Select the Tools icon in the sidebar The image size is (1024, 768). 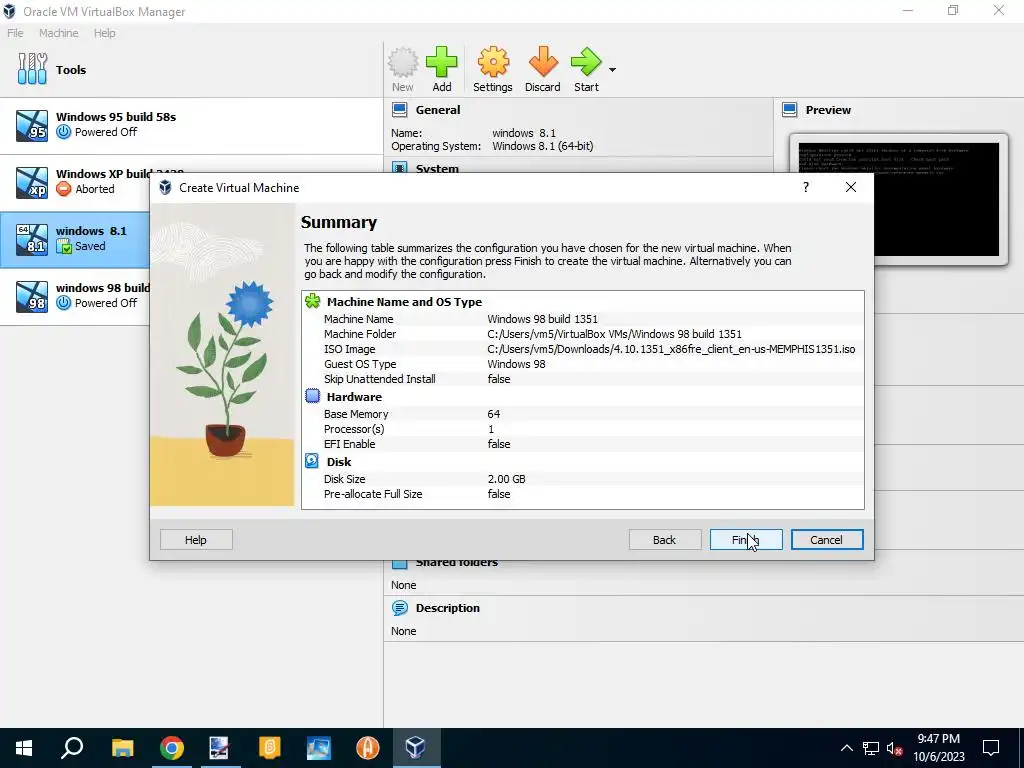coord(32,69)
